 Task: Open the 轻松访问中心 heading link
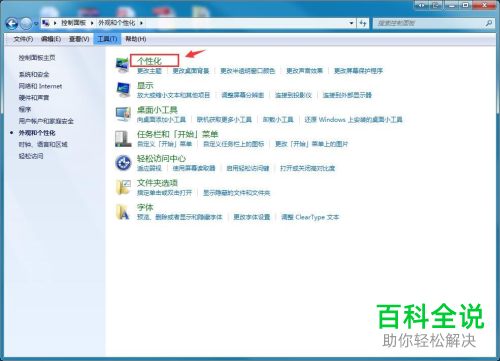click(162, 159)
